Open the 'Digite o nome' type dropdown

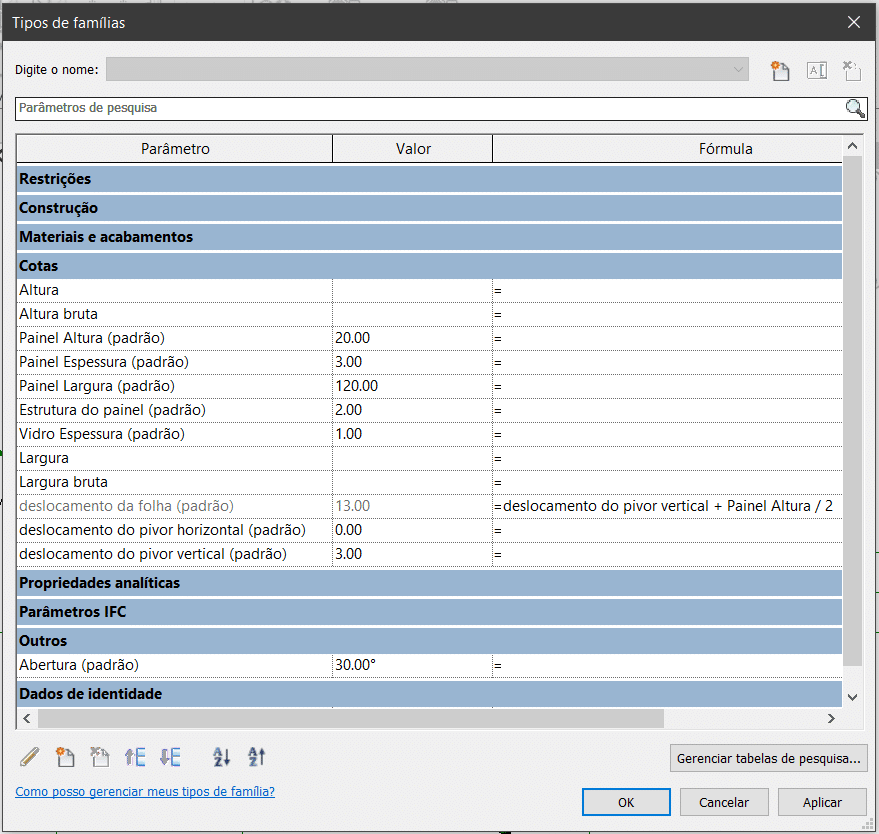427,70
